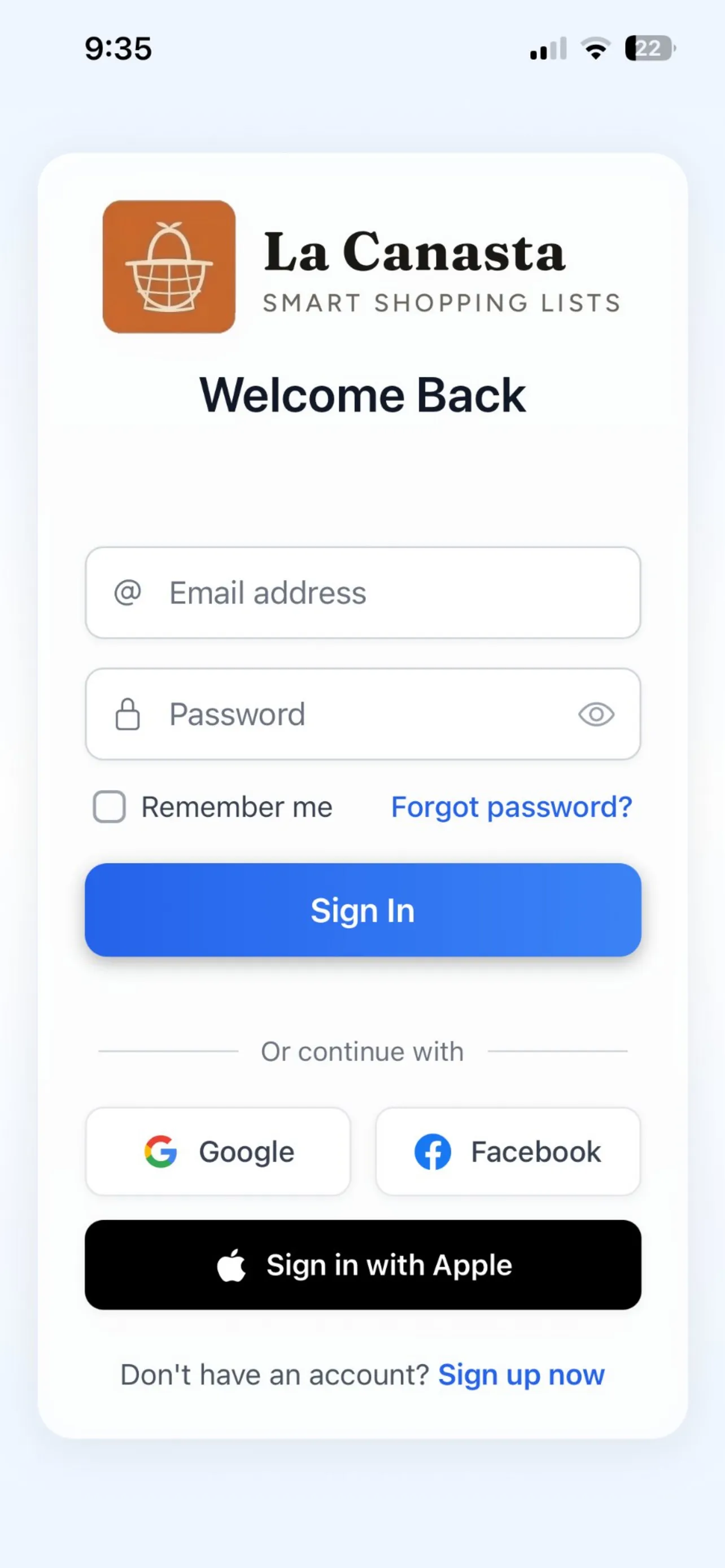The height and width of the screenshot is (1568, 725).
Task: Continue with the Facebook button
Action: 508,1151
